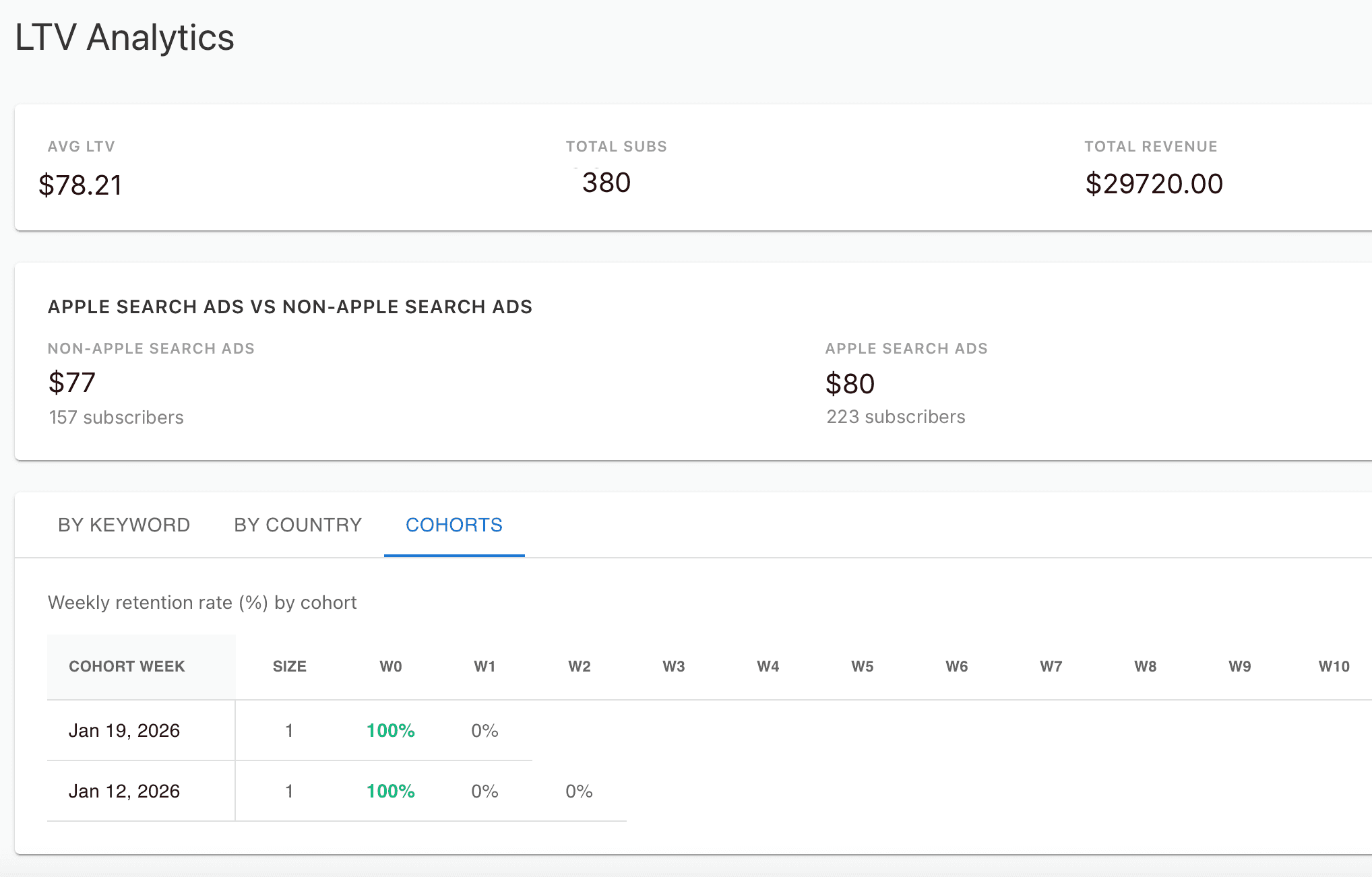Select the Jan 12, 2026 cohort row
The image size is (1372, 877).
tap(125, 791)
